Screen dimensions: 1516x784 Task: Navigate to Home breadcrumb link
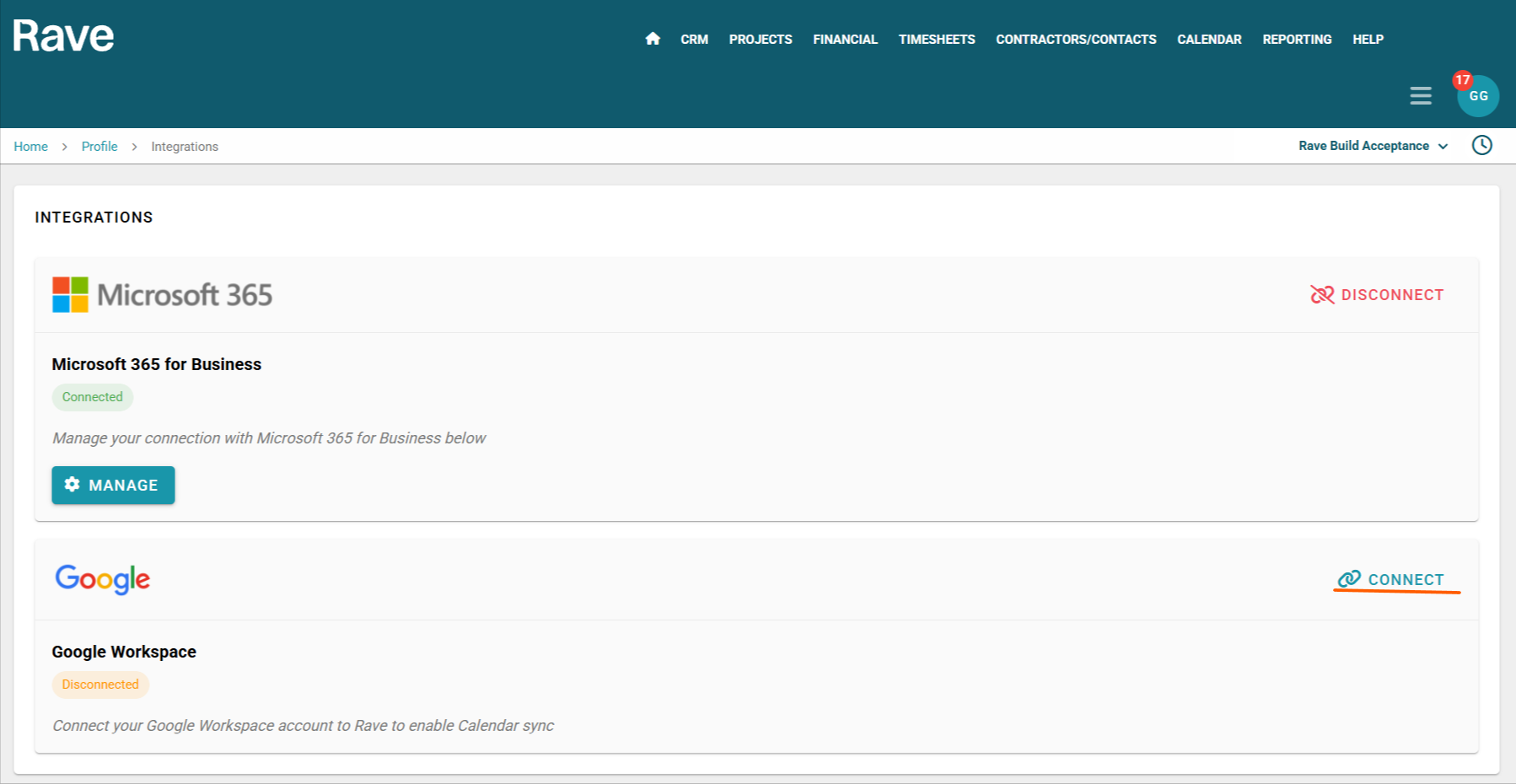[x=31, y=147]
